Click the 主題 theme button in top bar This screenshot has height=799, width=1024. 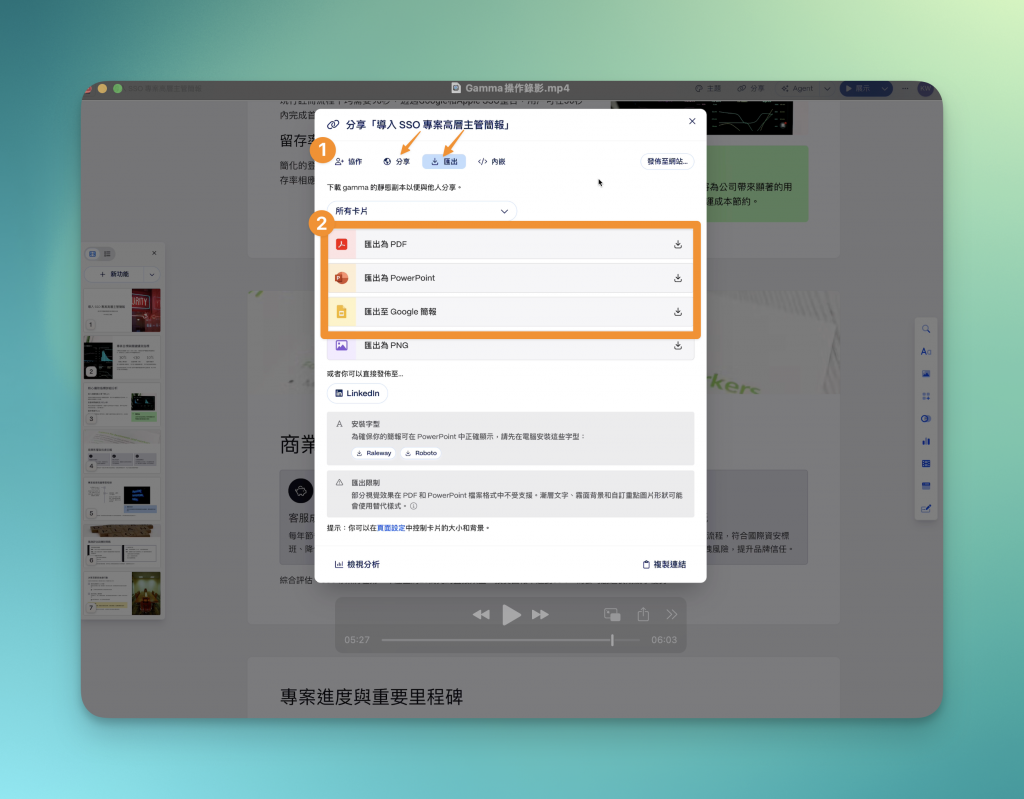(708, 89)
